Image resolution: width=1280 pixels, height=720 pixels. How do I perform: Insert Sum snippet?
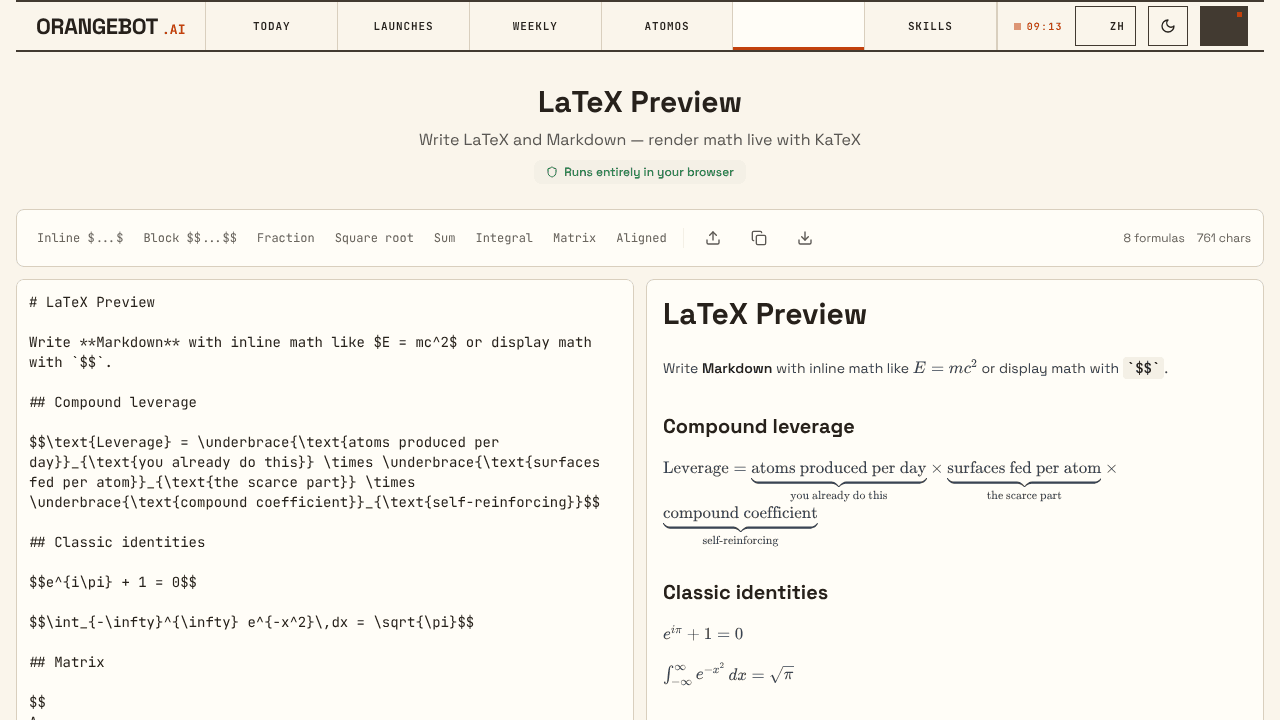(445, 238)
